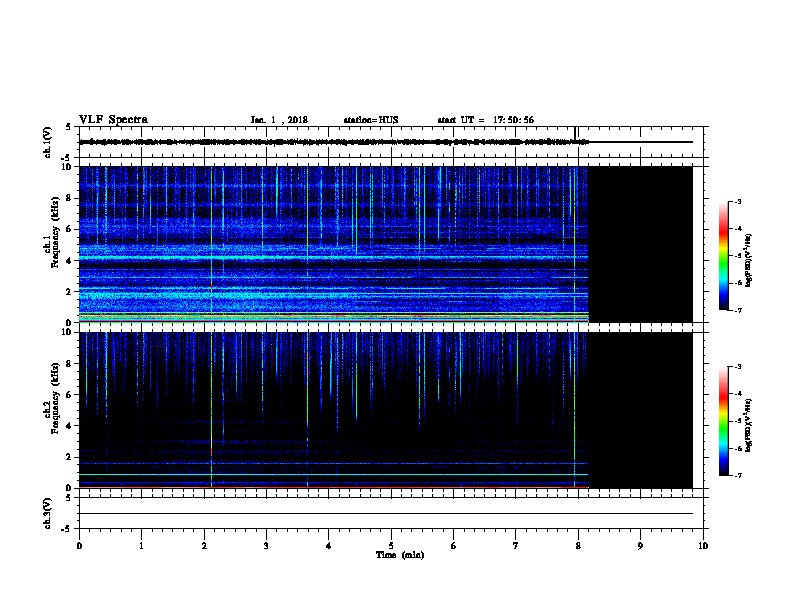
Task: Click the "ch.1(V)" waveform axis label
Action: coord(47,142)
